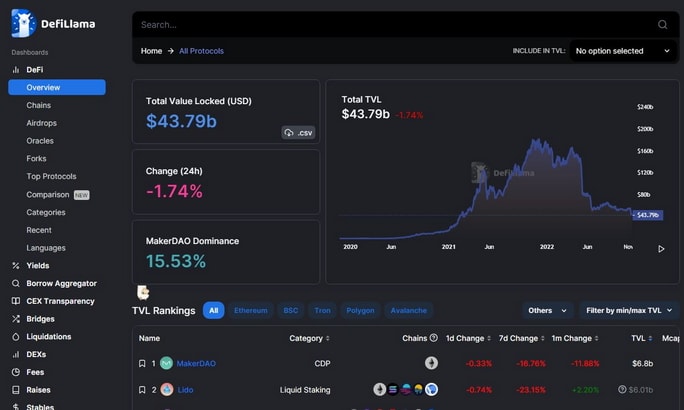Open the Fees sidebar item
Screen dimensions: 684x410
click(x=35, y=372)
